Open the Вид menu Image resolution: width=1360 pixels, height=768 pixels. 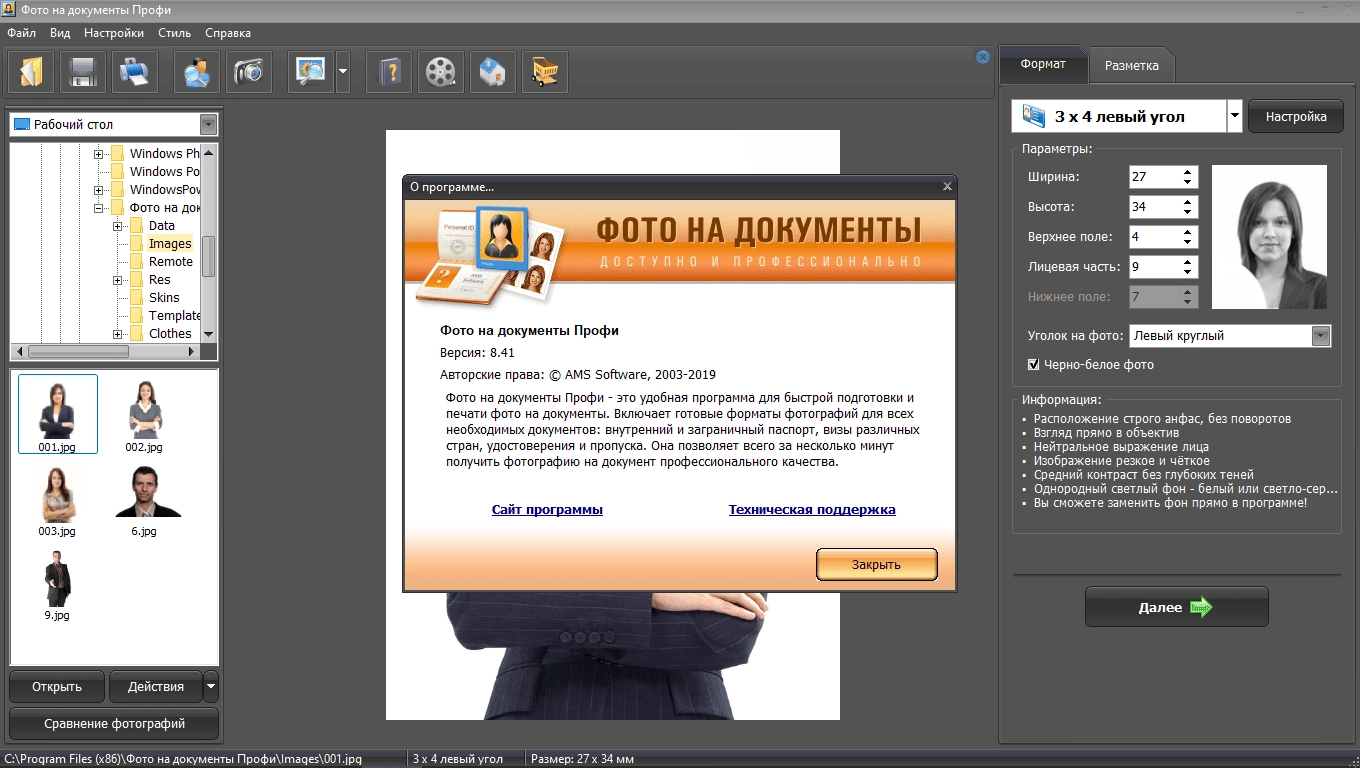tap(60, 33)
